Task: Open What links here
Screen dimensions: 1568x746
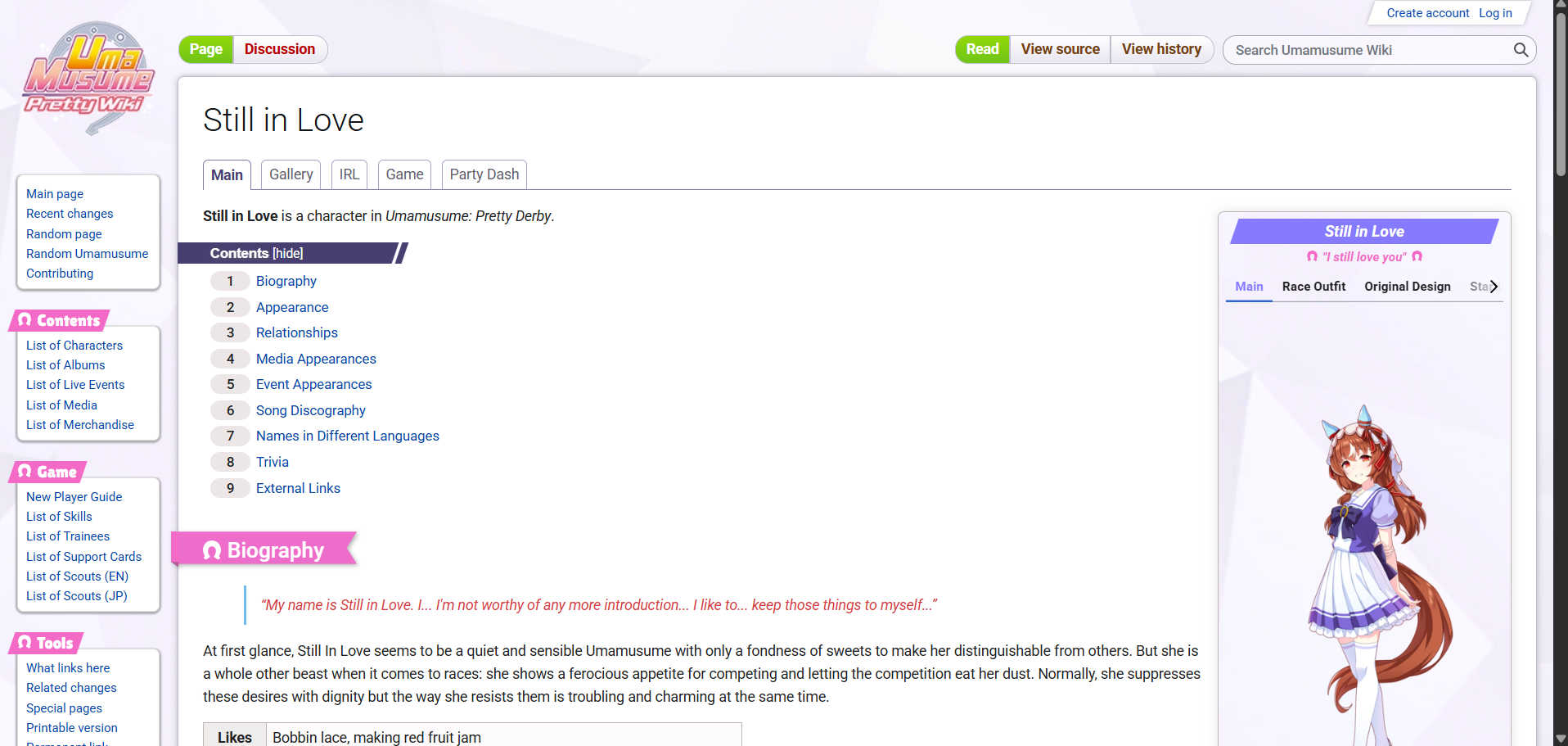Action: coord(68,668)
